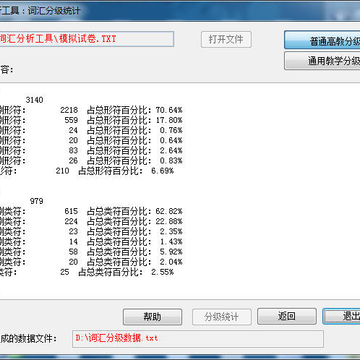Select the 普通高教分级 button
This screenshot has height=360, width=360.
[x=322, y=41]
